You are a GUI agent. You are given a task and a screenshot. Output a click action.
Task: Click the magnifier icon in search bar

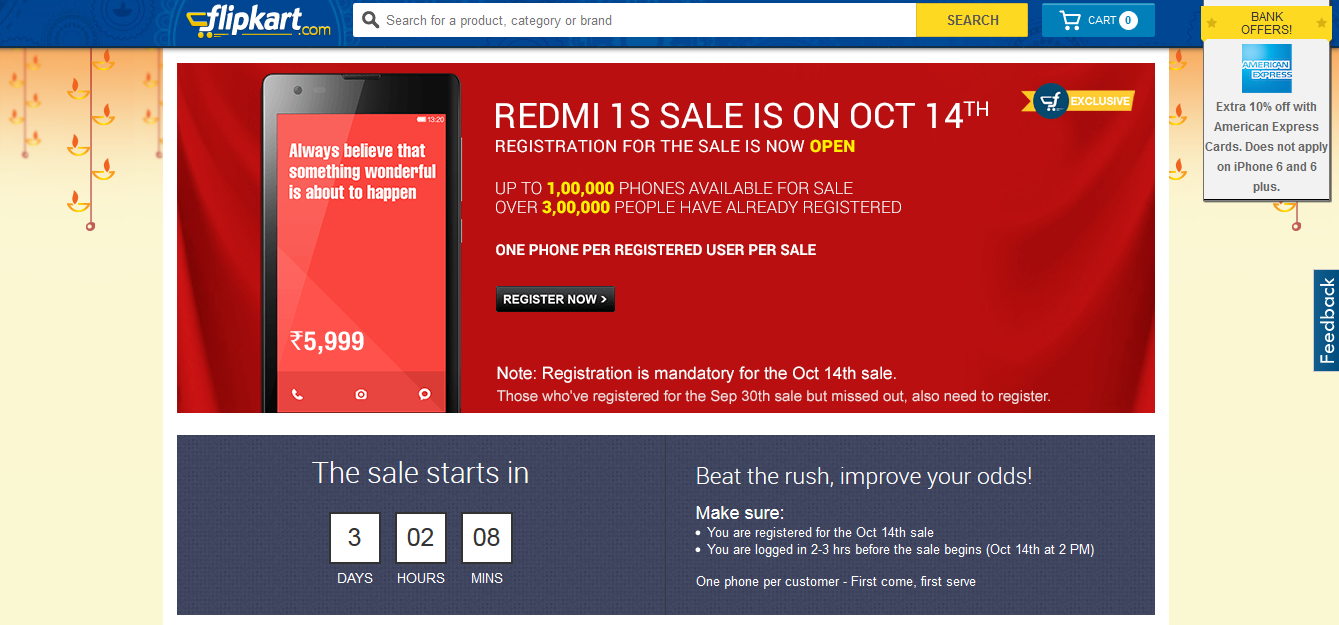(370, 20)
